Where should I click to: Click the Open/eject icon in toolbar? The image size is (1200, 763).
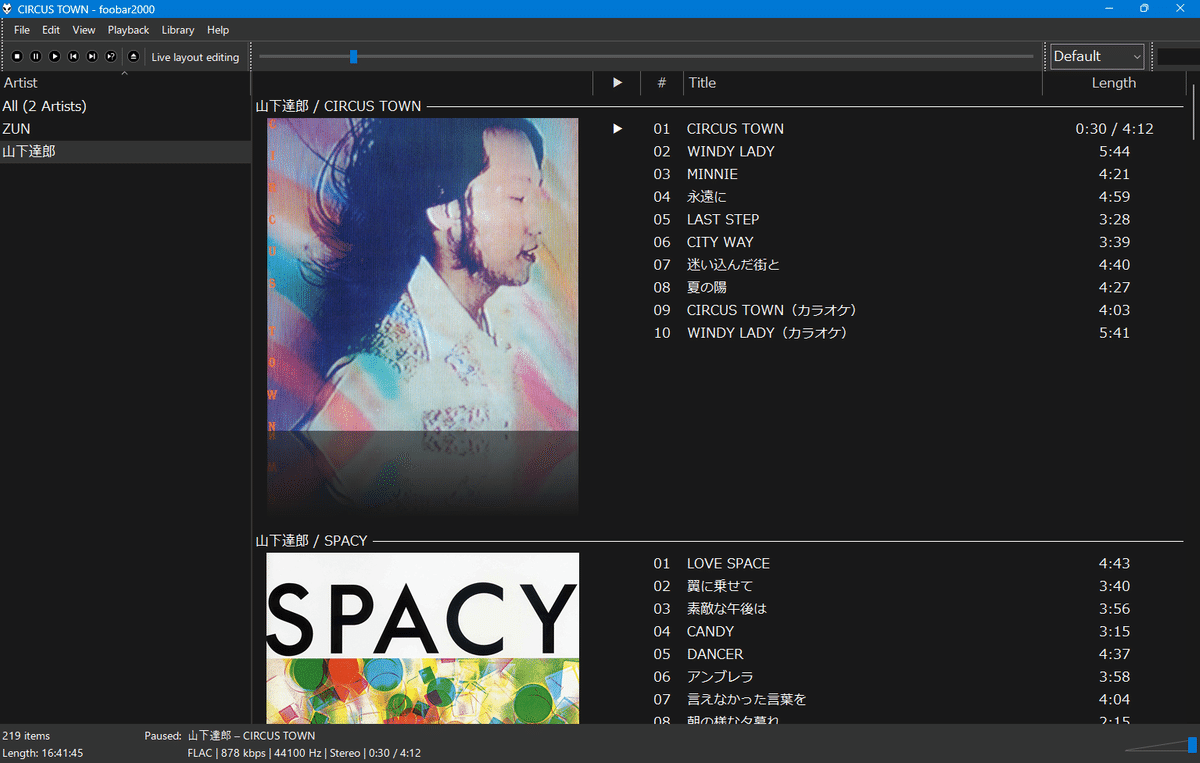point(133,57)
